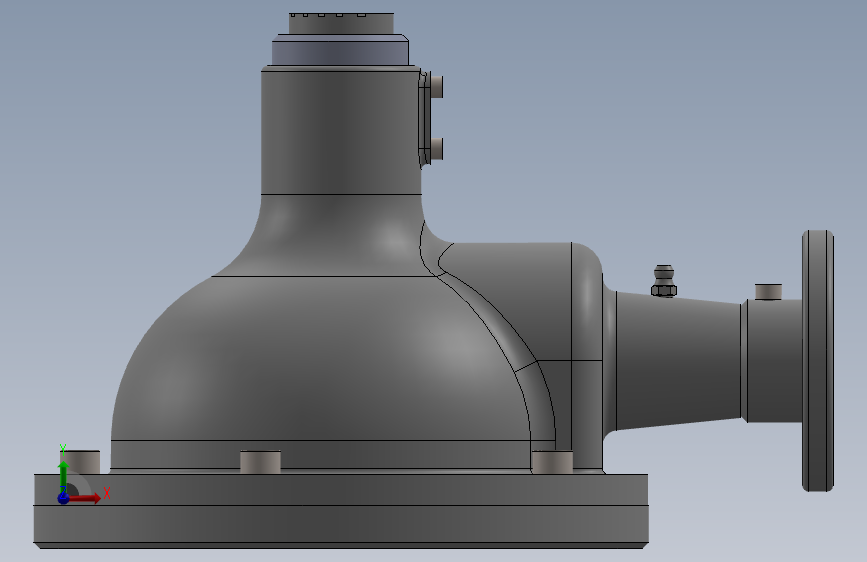Select the middle bolt head on base flange
Image resolution: width=867 pixels, height=562 pixels.
[x=260, y=462]
